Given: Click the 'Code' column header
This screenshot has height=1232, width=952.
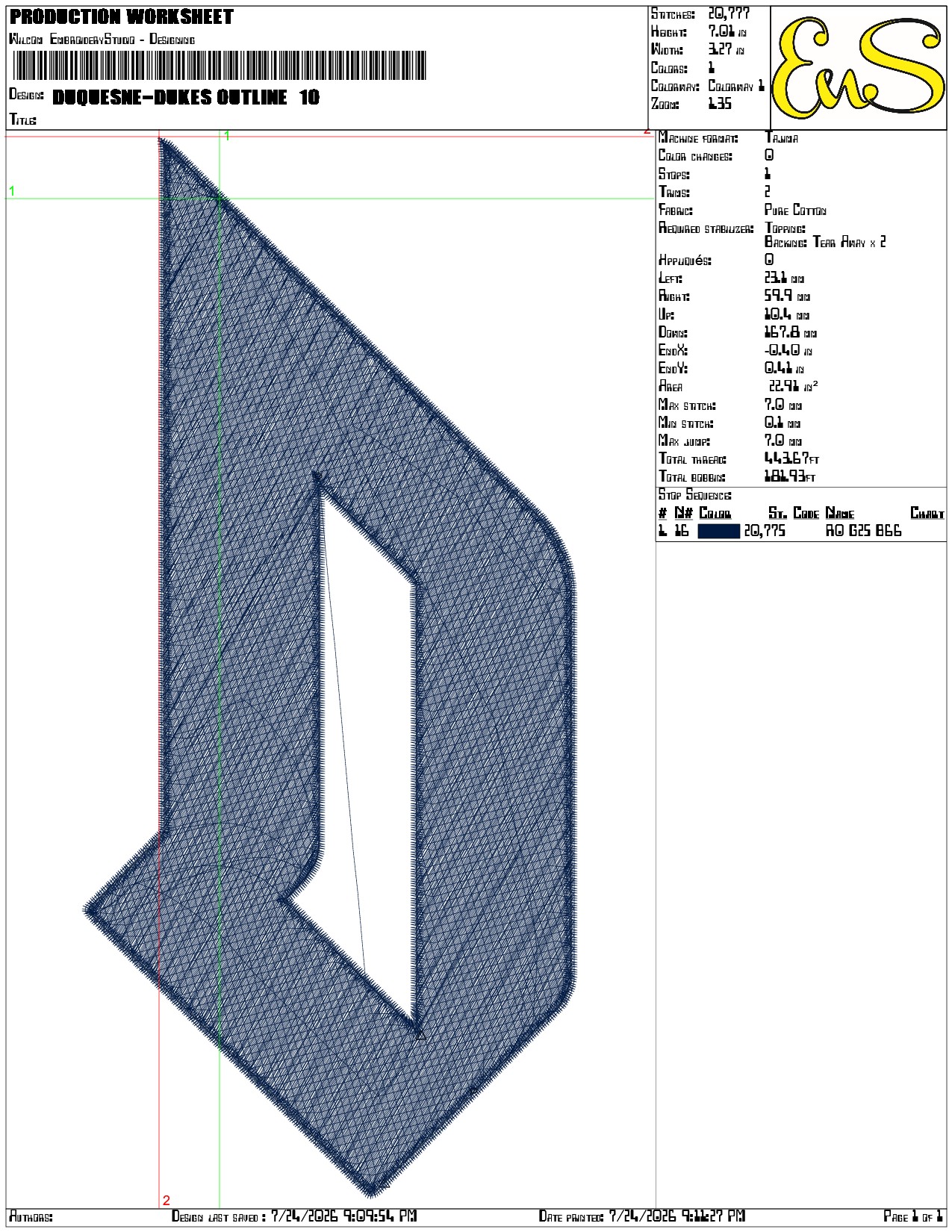Looking at the screenshot, I should click(x=806, y=513).
